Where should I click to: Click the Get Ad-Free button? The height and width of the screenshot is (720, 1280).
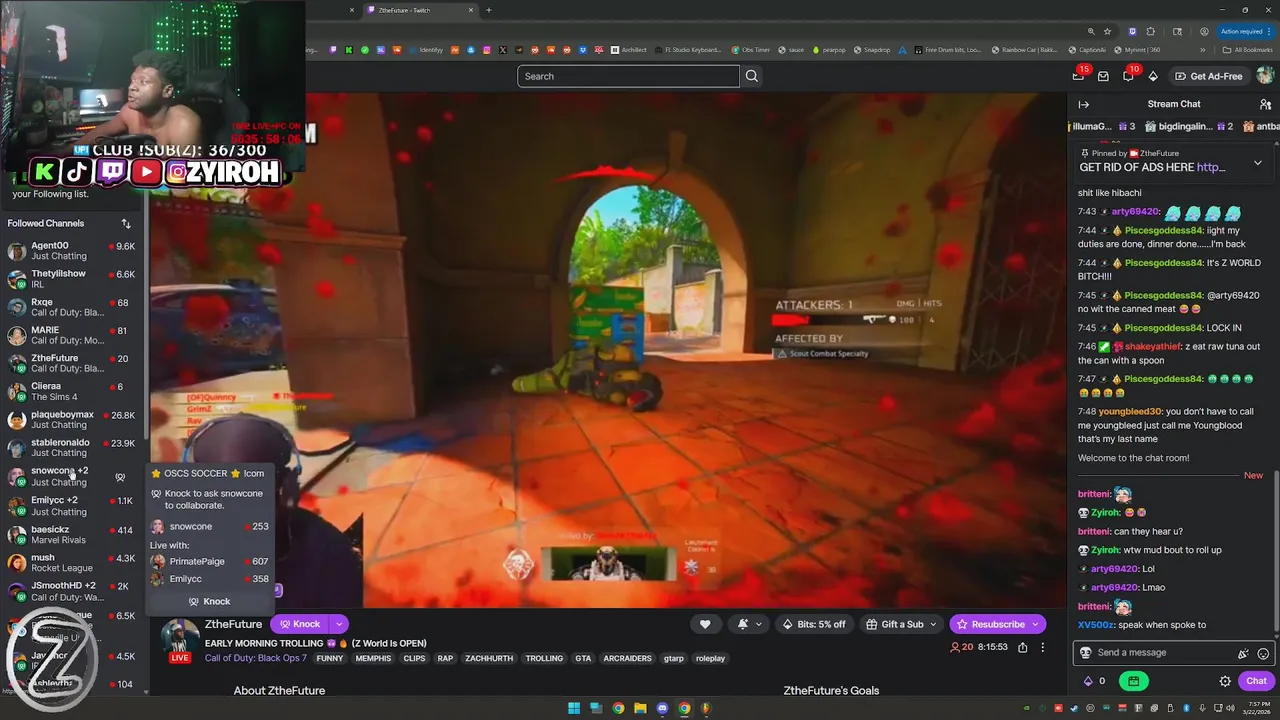[x=1208, y=76]
